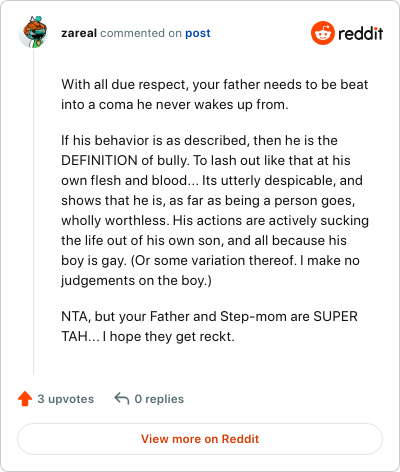Click the curved reply arrow icon

[x=122, y=398]
